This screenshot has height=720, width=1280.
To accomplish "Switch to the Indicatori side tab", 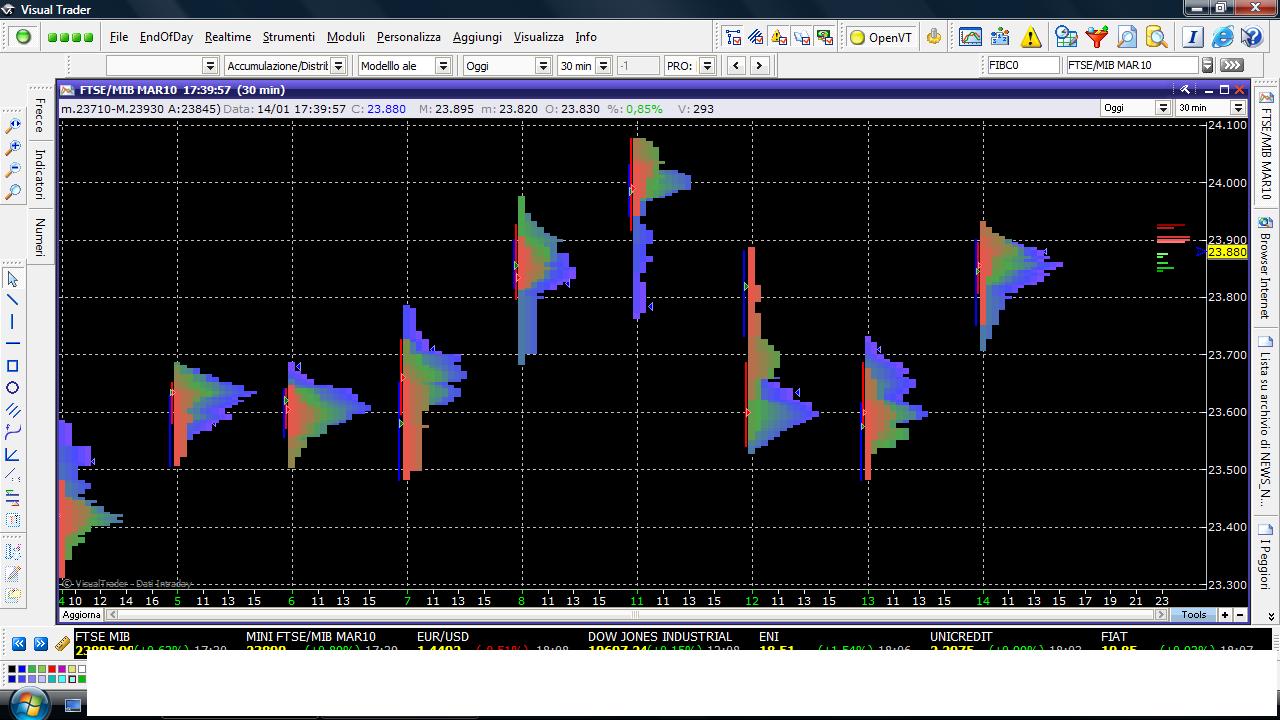I will click(39, 174).
